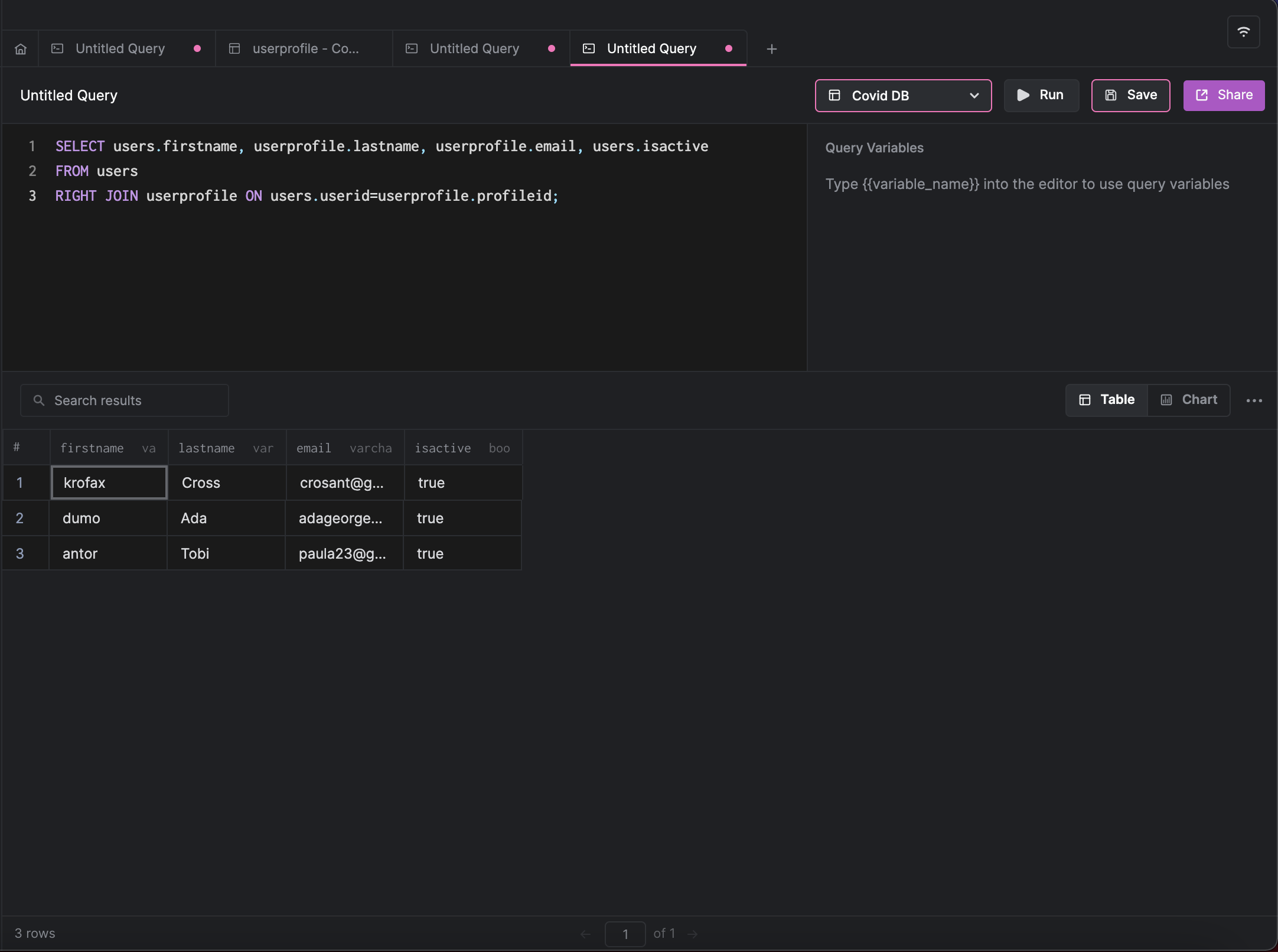The image size is (1278, 952).
Task: Click the home icon tab
Action: (x=21, y=49)
